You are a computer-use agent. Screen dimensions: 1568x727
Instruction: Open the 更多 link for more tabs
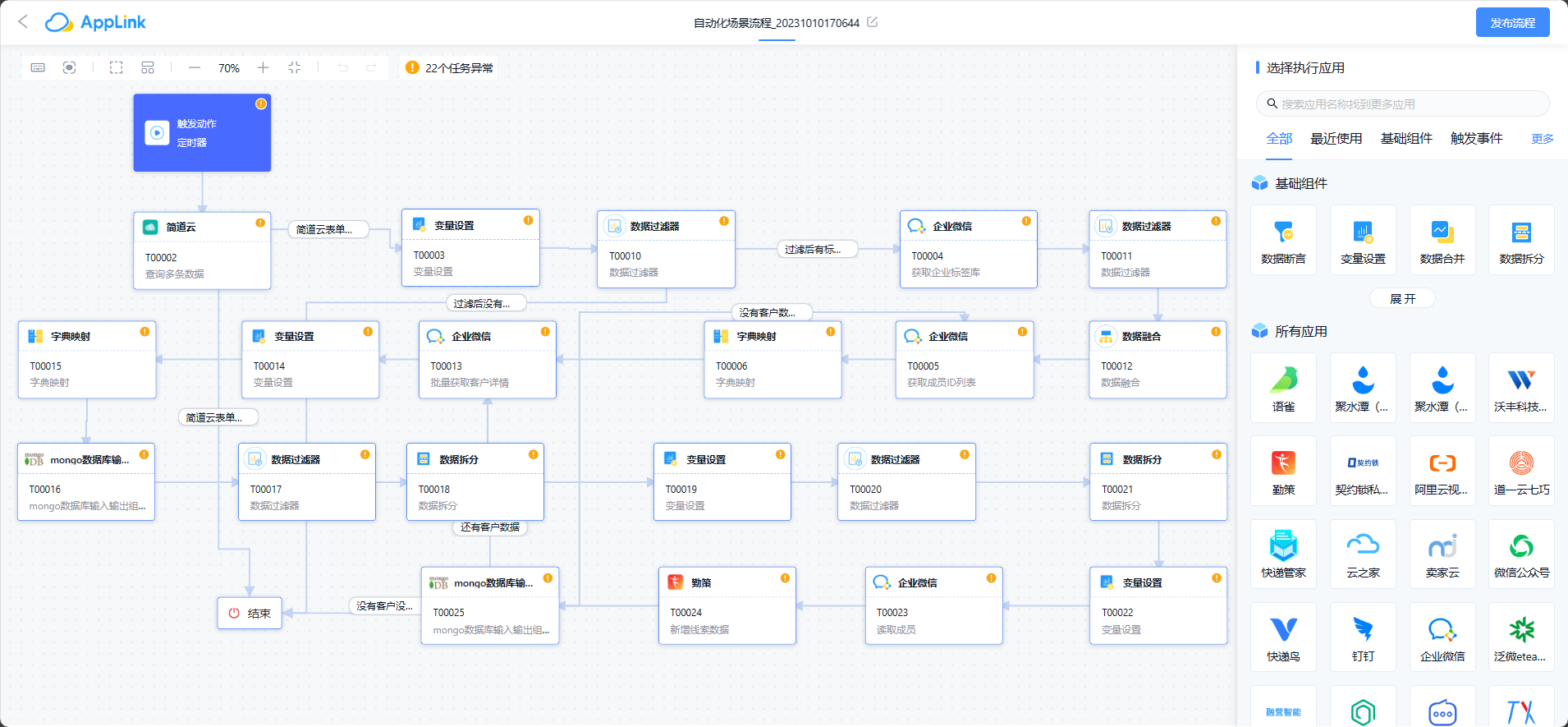1542,138
